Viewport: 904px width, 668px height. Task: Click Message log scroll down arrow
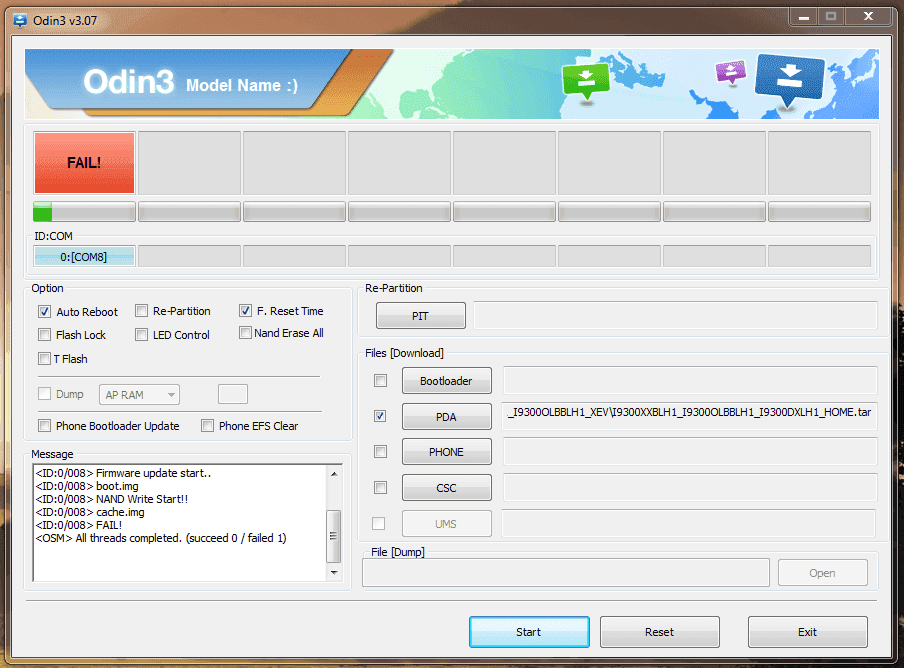[334, 573]
